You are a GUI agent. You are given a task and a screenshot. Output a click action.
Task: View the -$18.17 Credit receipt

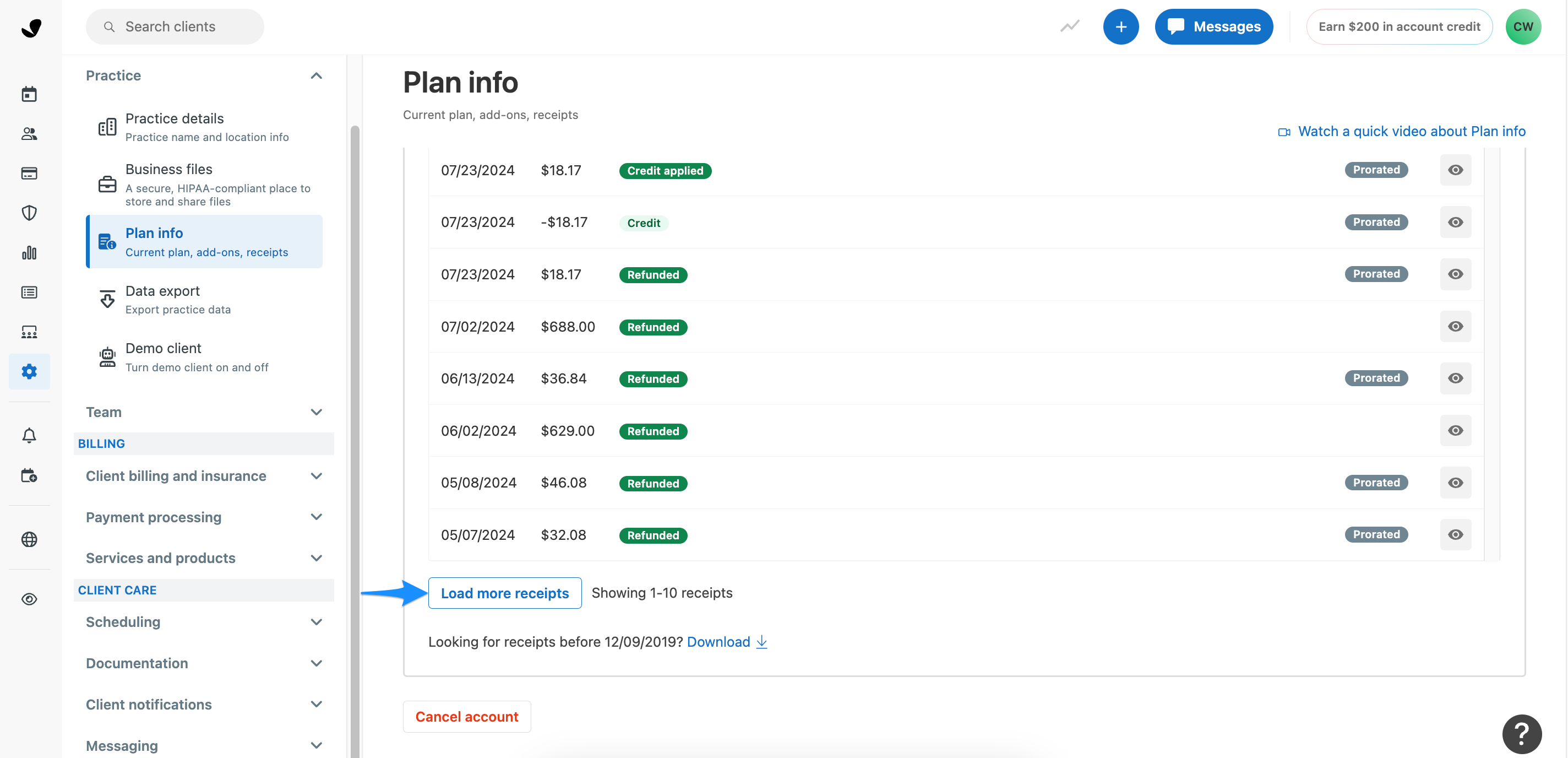click(x=1455, y=222)
